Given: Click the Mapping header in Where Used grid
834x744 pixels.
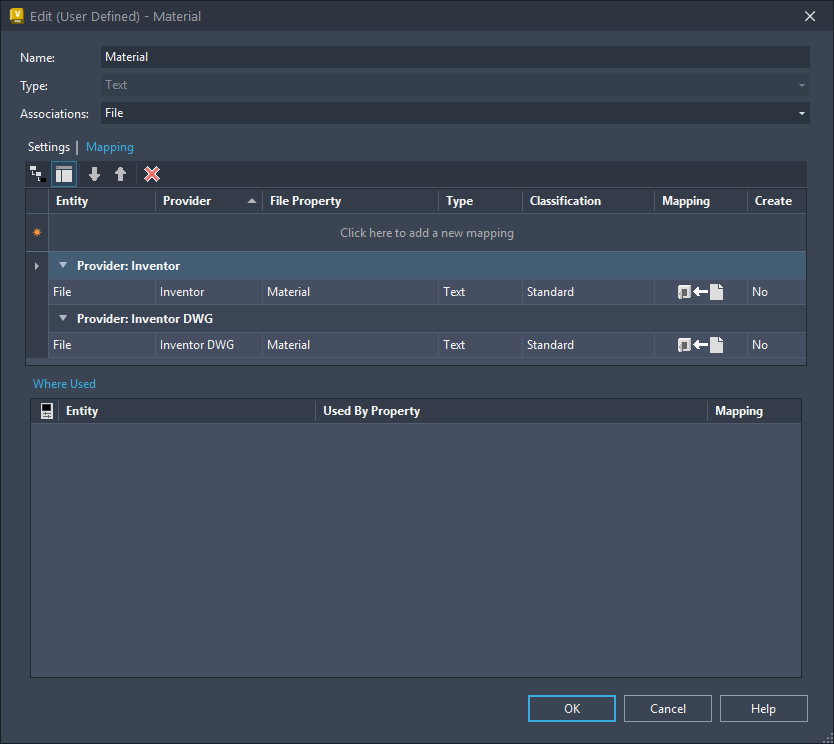Looking at the screenshot, I should pos(754,411).
